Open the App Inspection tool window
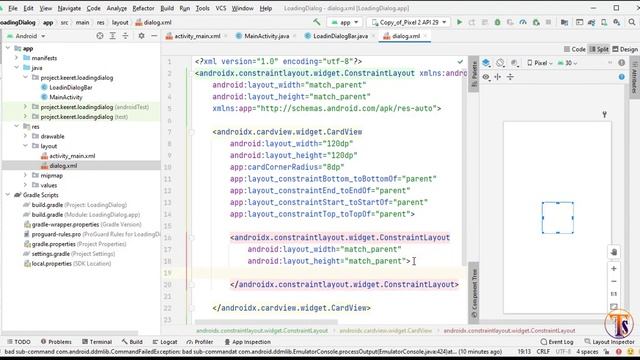640x360 pixels. (x=247, y=342)
